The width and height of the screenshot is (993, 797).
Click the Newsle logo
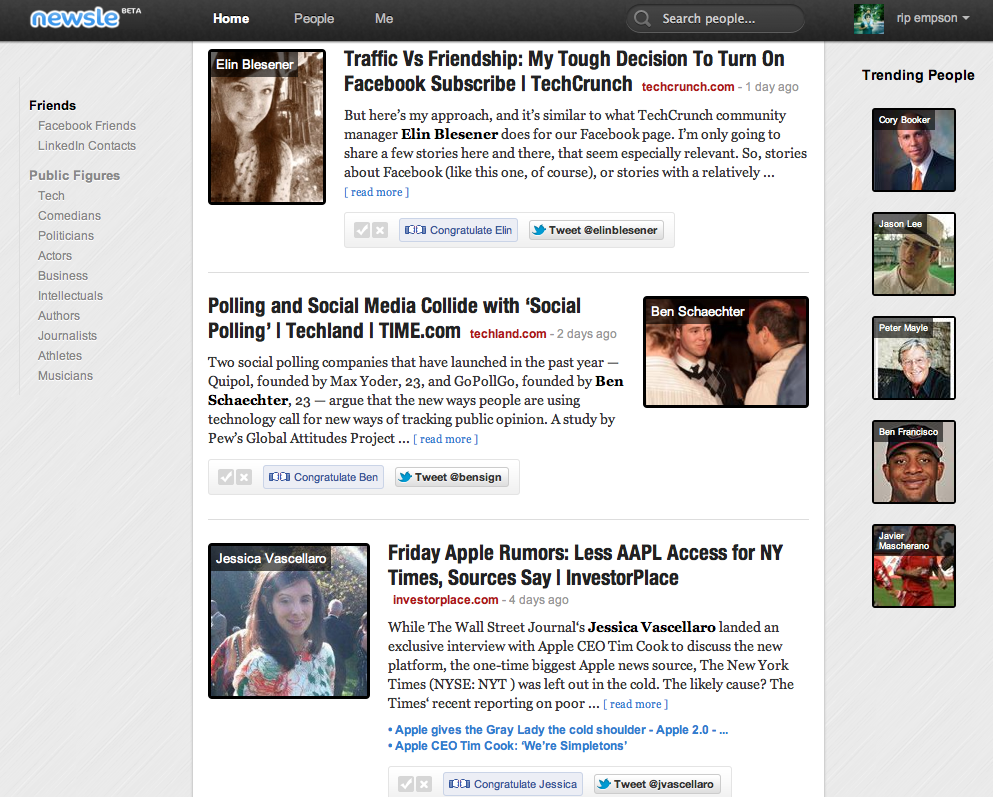click(x=75, y=19)
